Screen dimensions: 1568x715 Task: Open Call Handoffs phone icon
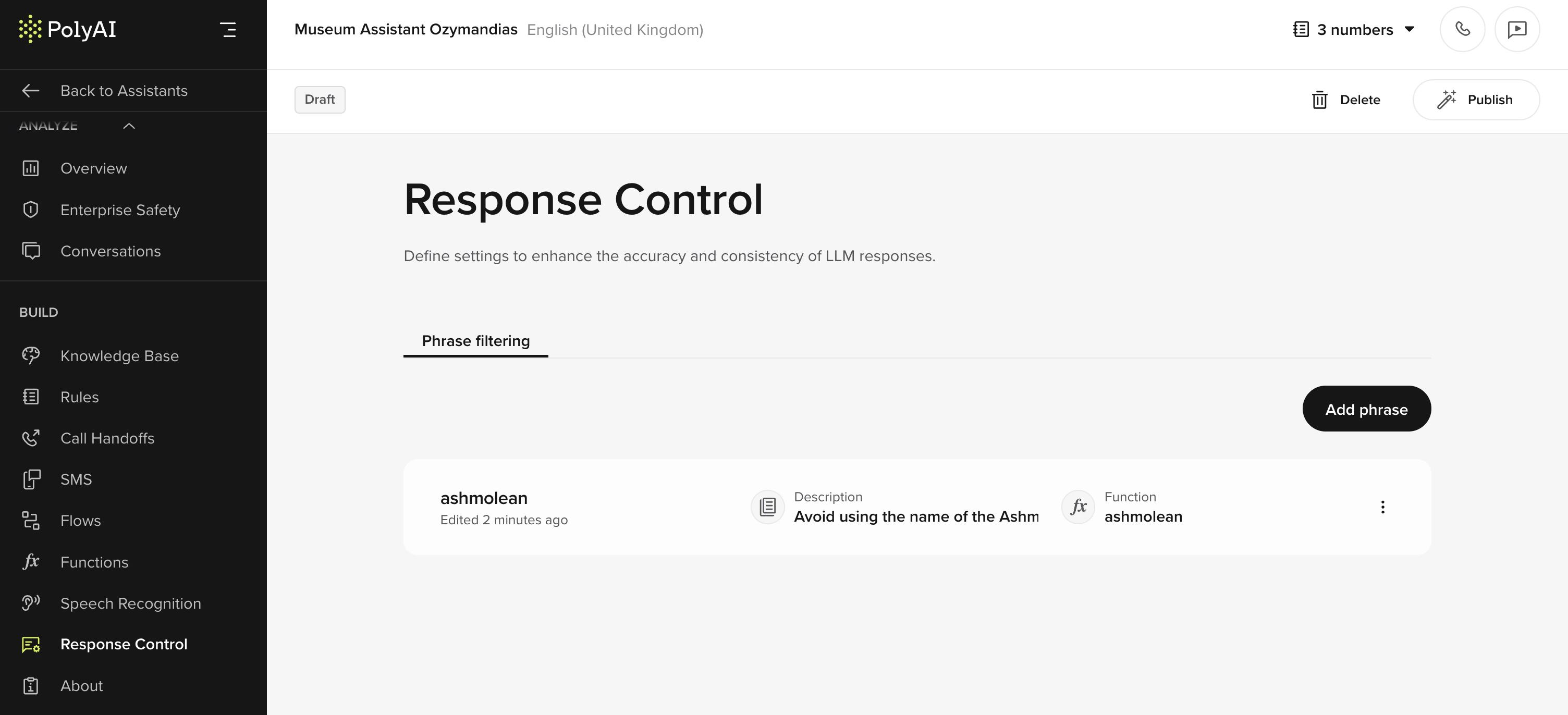30,438
